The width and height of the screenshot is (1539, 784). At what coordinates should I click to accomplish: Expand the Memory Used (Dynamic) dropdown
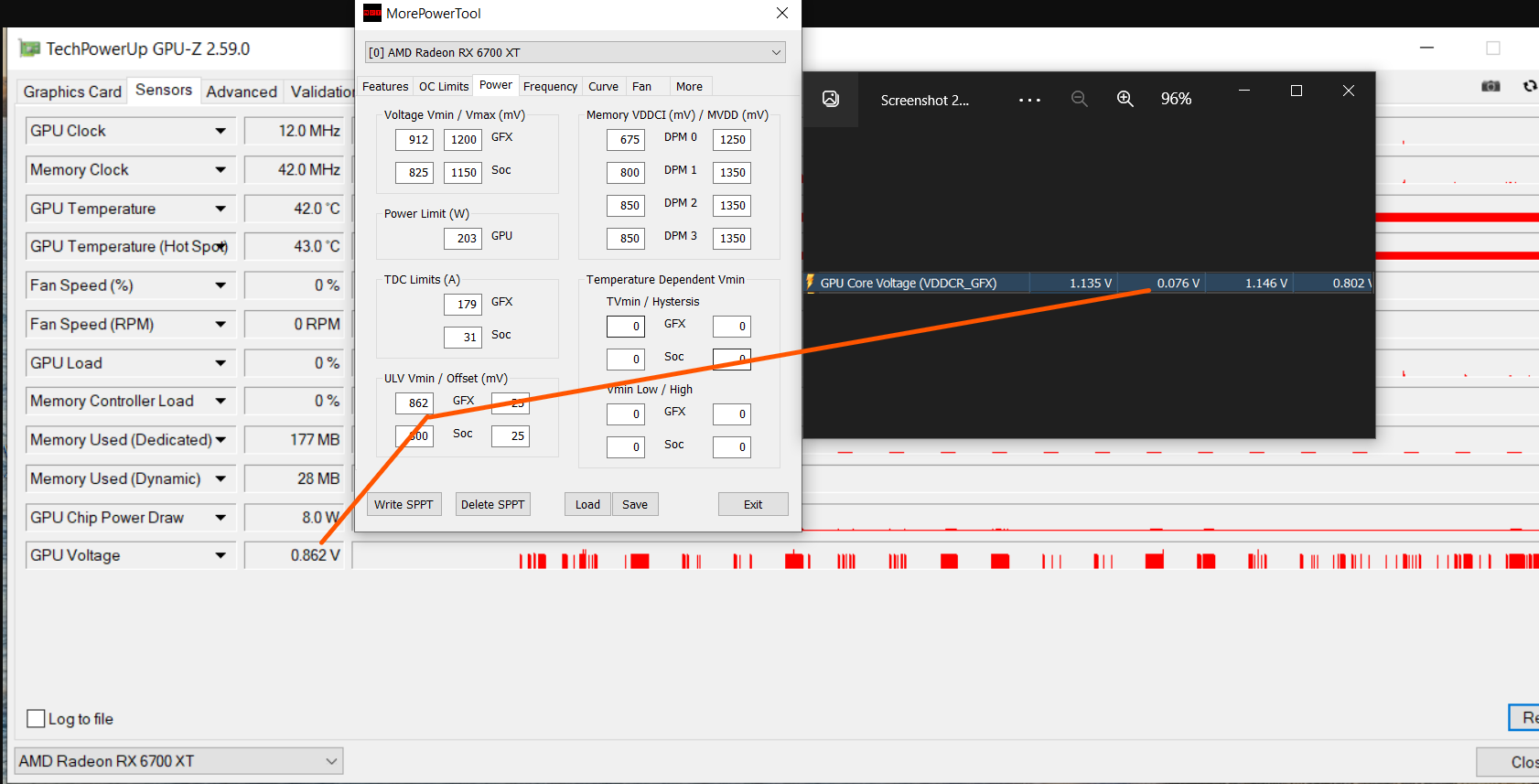click(221, 478)
